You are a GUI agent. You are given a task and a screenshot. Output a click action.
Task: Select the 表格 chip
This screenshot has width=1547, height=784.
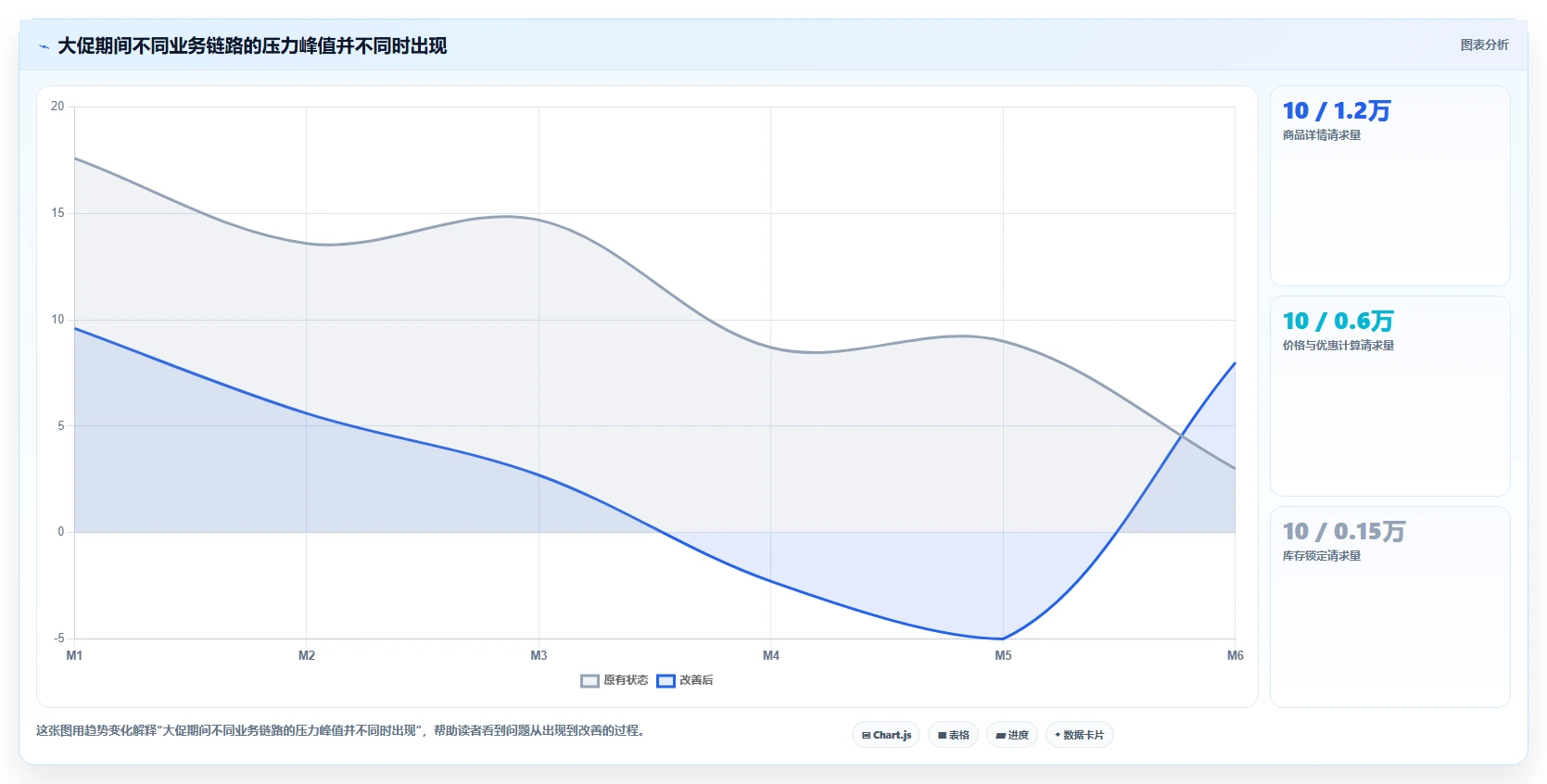tap(953, 735)
